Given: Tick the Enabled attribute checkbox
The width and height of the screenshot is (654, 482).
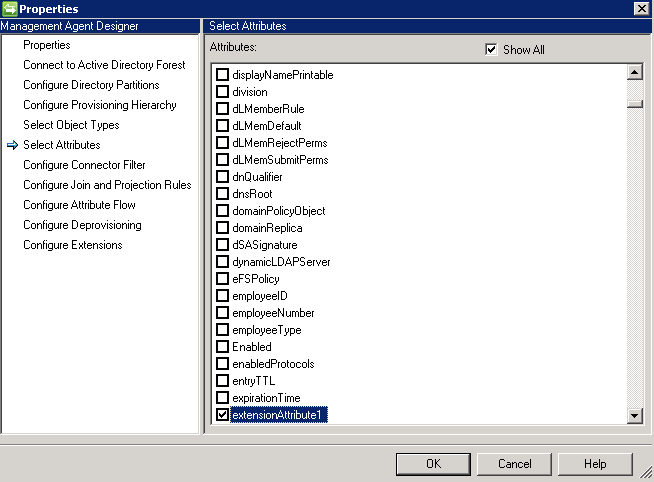Looking at the screenshot, I should [222, 346].
